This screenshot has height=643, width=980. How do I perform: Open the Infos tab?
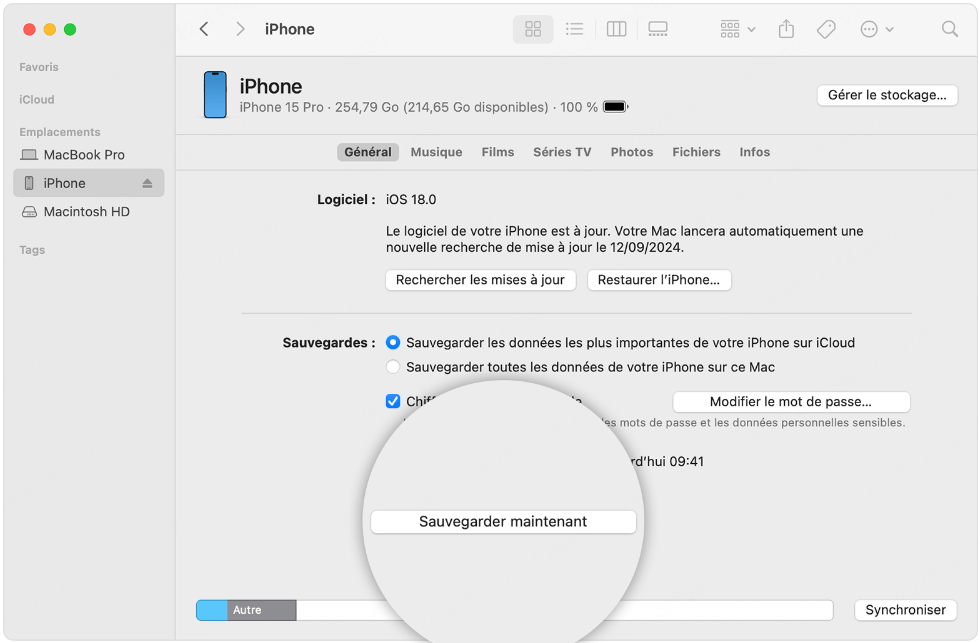point(754,152)
